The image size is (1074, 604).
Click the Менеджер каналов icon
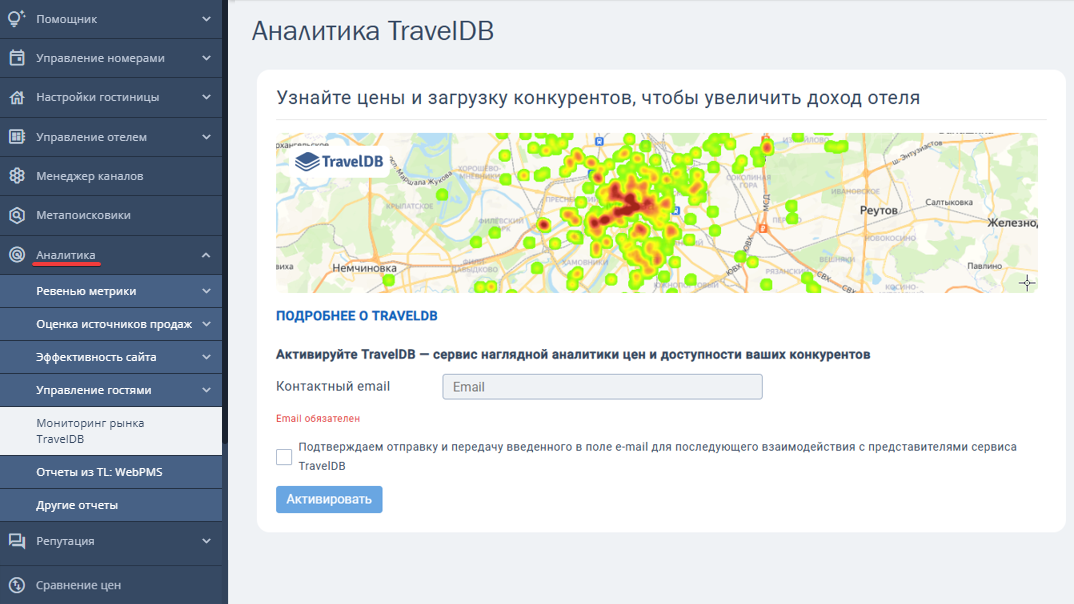pyautogui.click(x=16, y=176)
